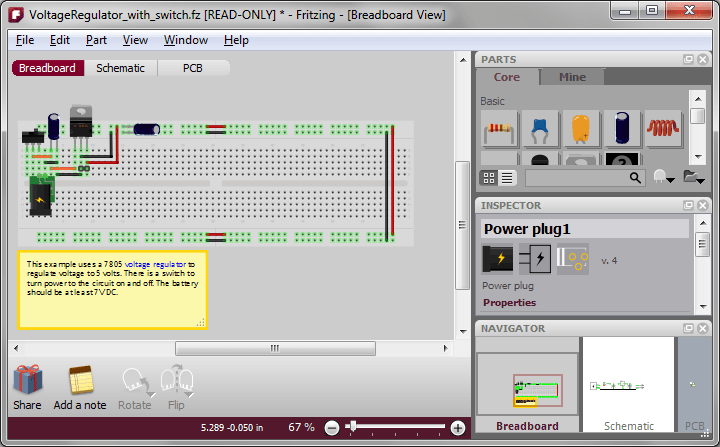This screenshot has height=447, width=720.
Task: Open the Mine parts bin tab
Action: pos(572,77)
